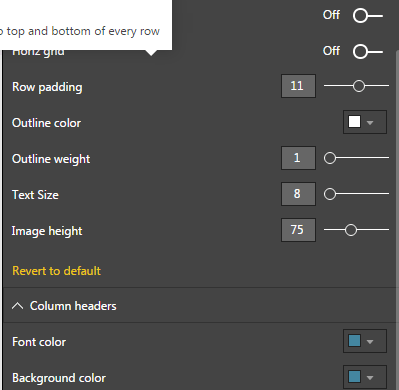Collapse the Column headers section chevron
Image resolution: width=399 pixels, height=390 pixels.
pos(18,306)
